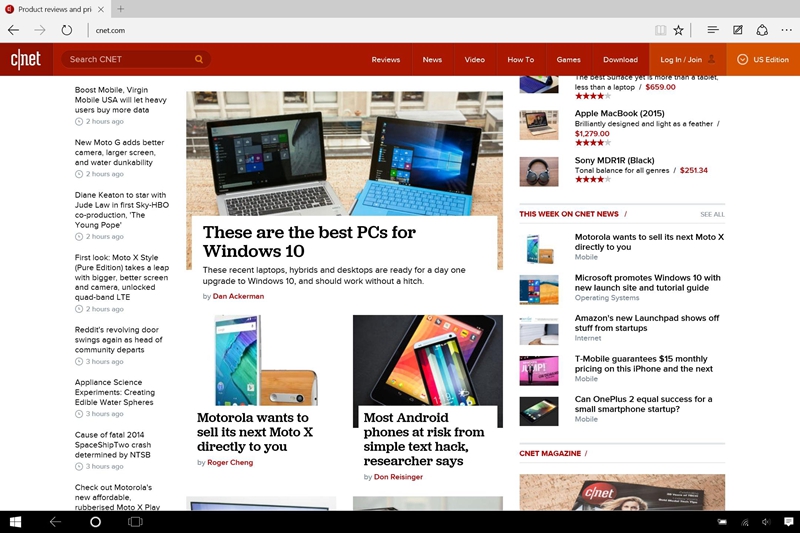
Task: Click the Edge Share icon
Action: point(762,30)
